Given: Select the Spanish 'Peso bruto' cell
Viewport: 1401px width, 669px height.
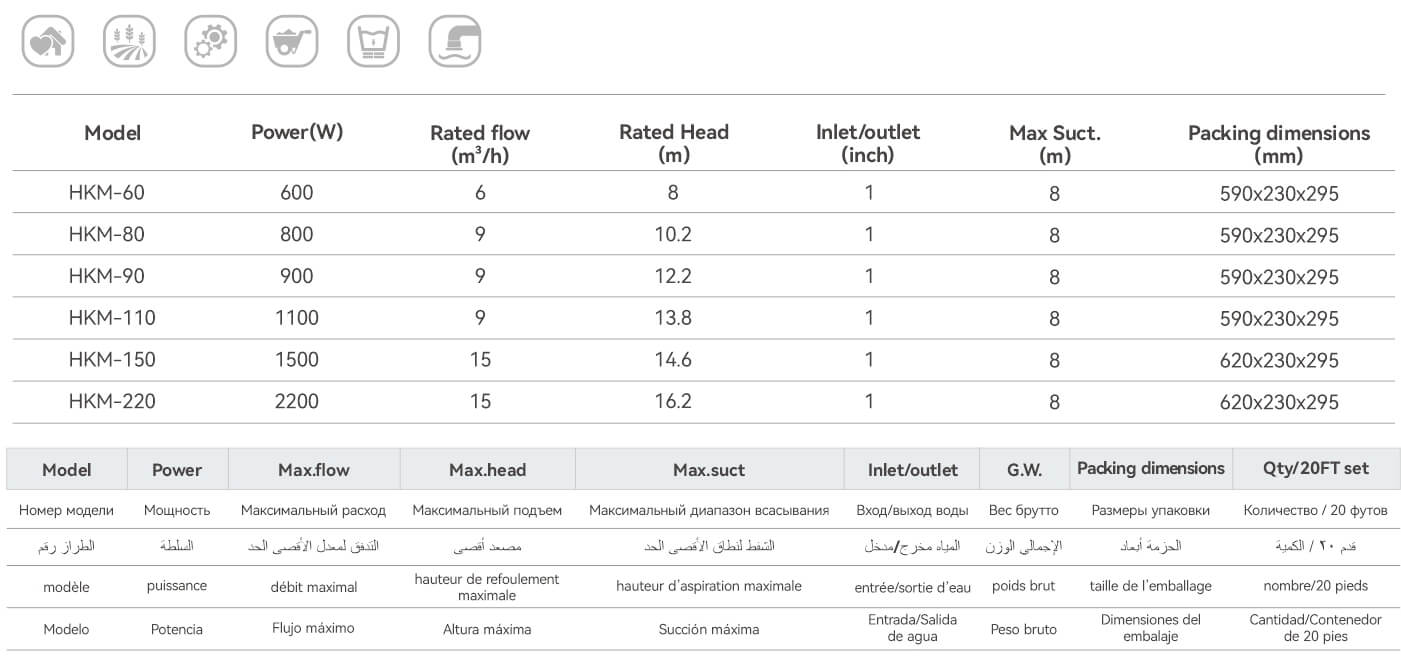Looking at the screenshot, I should coord(1024,629).
